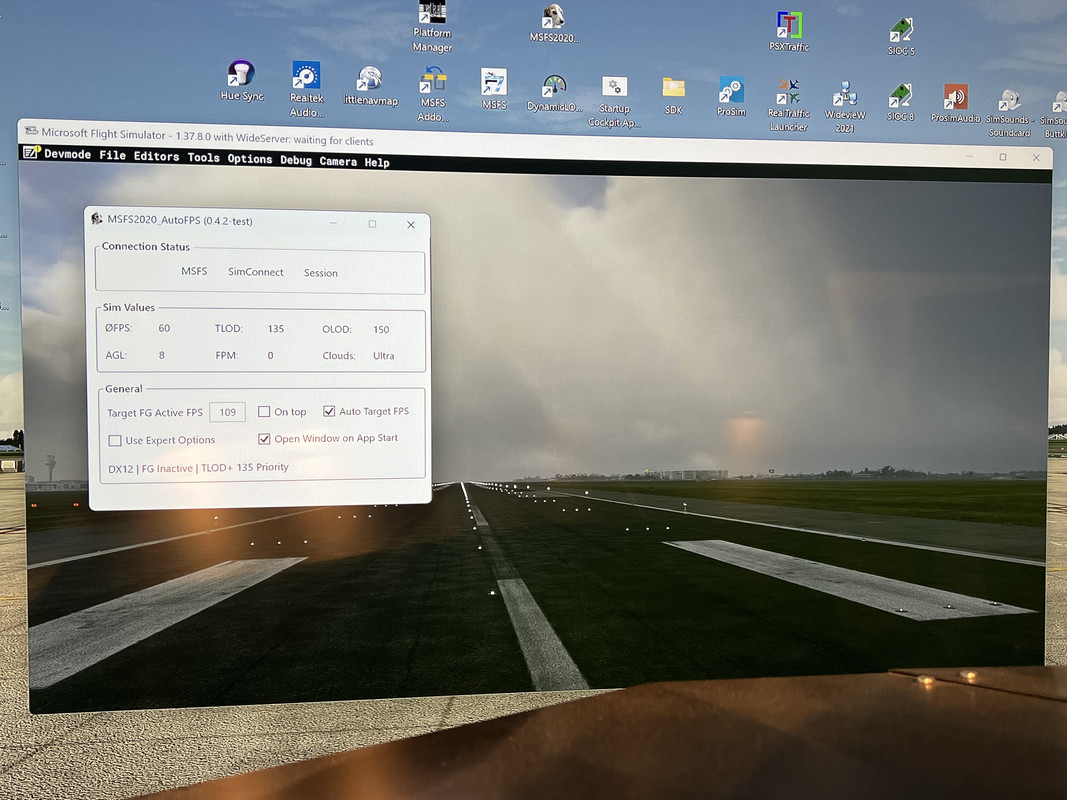
Task: Click the Flight Simulator title bar icon
Action: coord(31,131)
